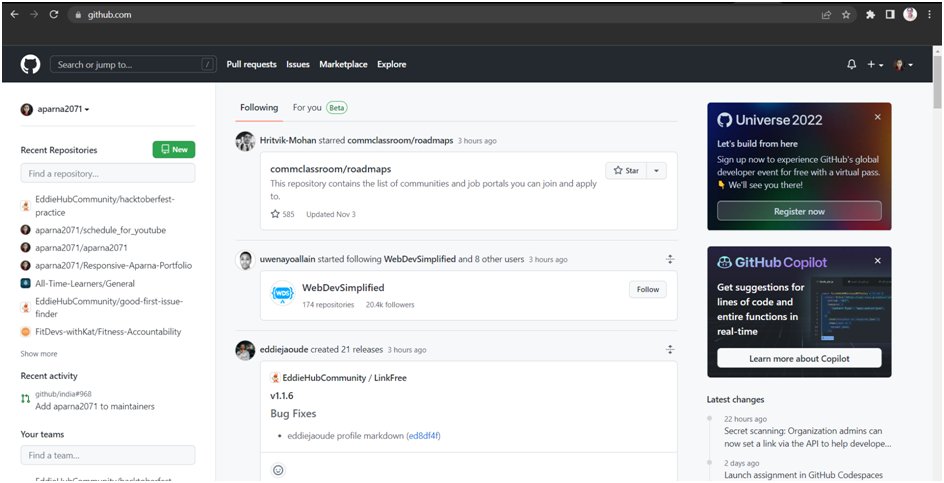Image resolution: width=944 pixels, height=483 pixels.
Task: Open the user avatar menu dropdown in header
Action: (x=903, y=64)
